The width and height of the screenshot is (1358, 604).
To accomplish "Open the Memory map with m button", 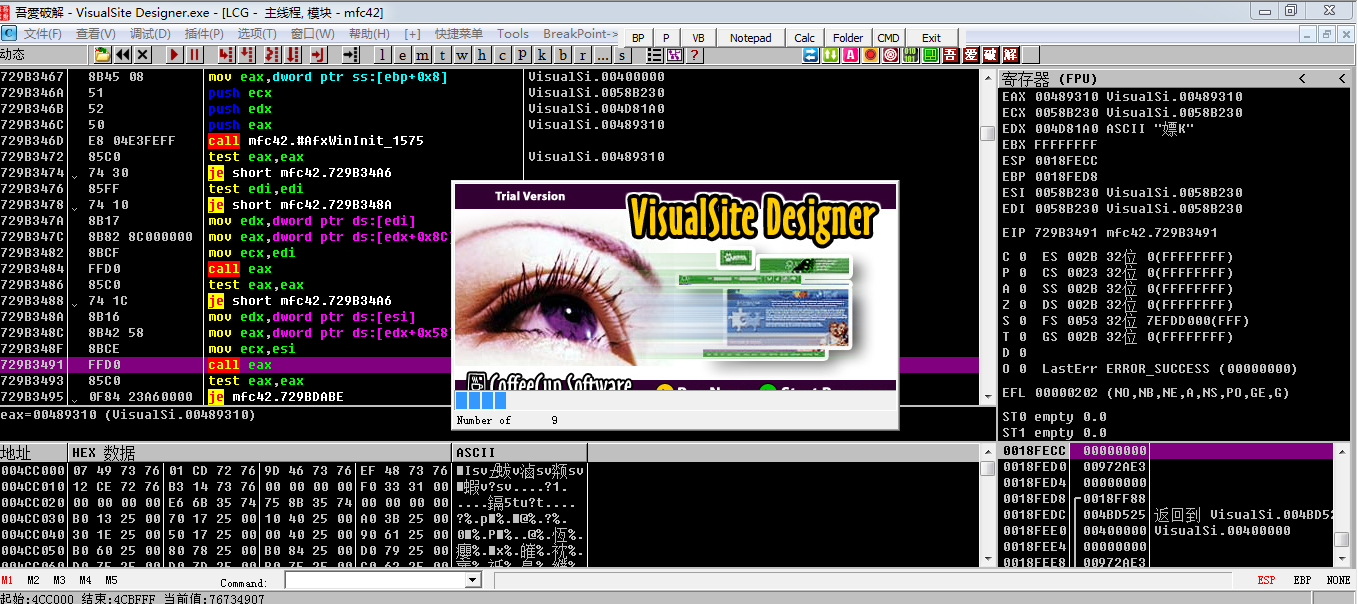I will [422, 55].
